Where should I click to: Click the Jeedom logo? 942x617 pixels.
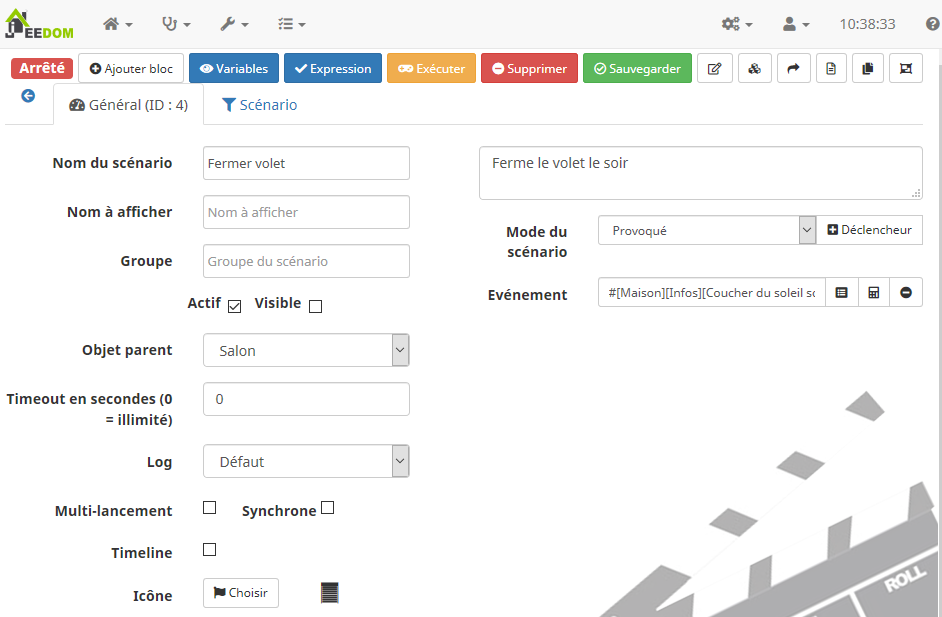pyautogui.click(x=40, y=24)
